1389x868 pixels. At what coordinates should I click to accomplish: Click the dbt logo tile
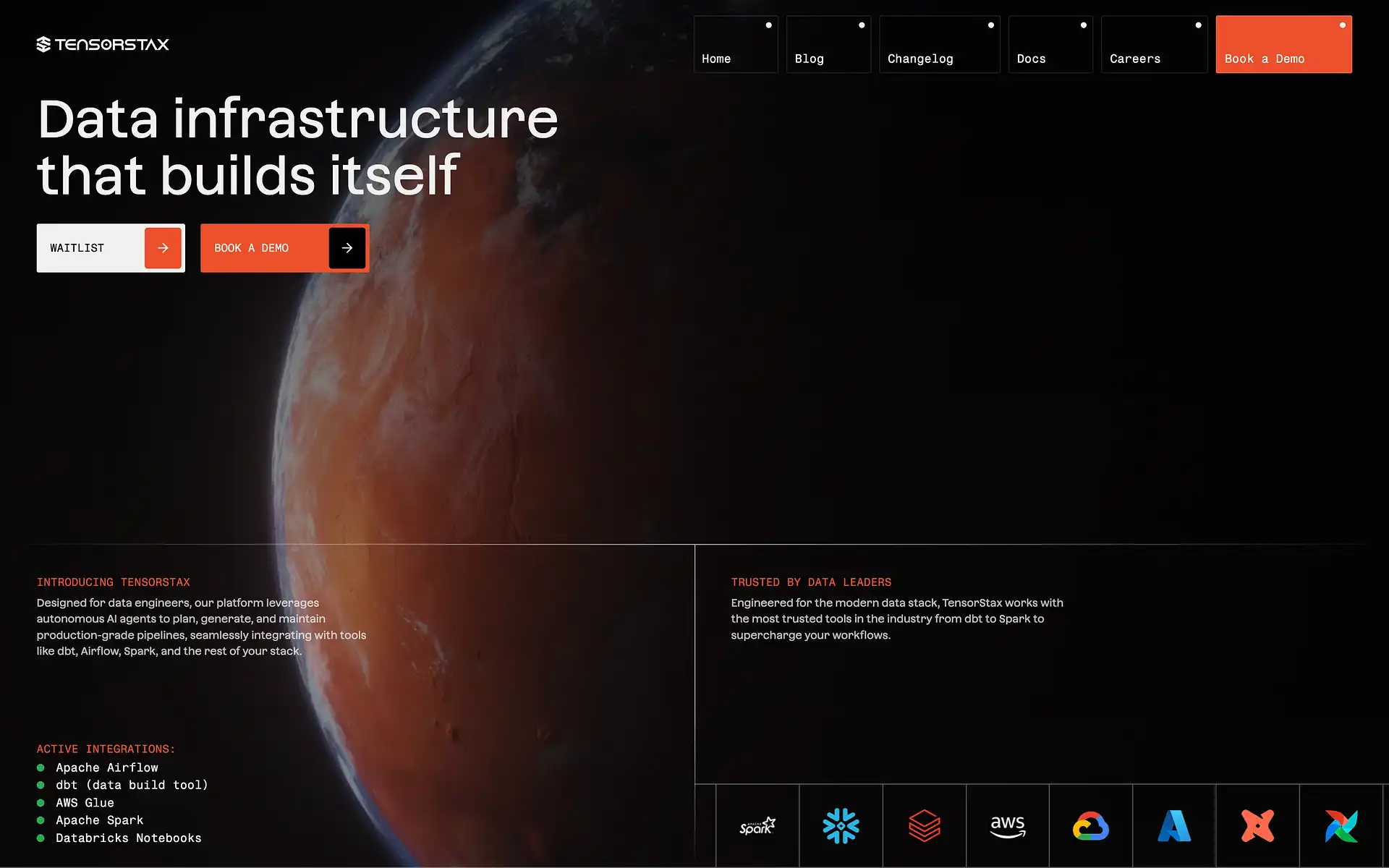[1257, 825]
